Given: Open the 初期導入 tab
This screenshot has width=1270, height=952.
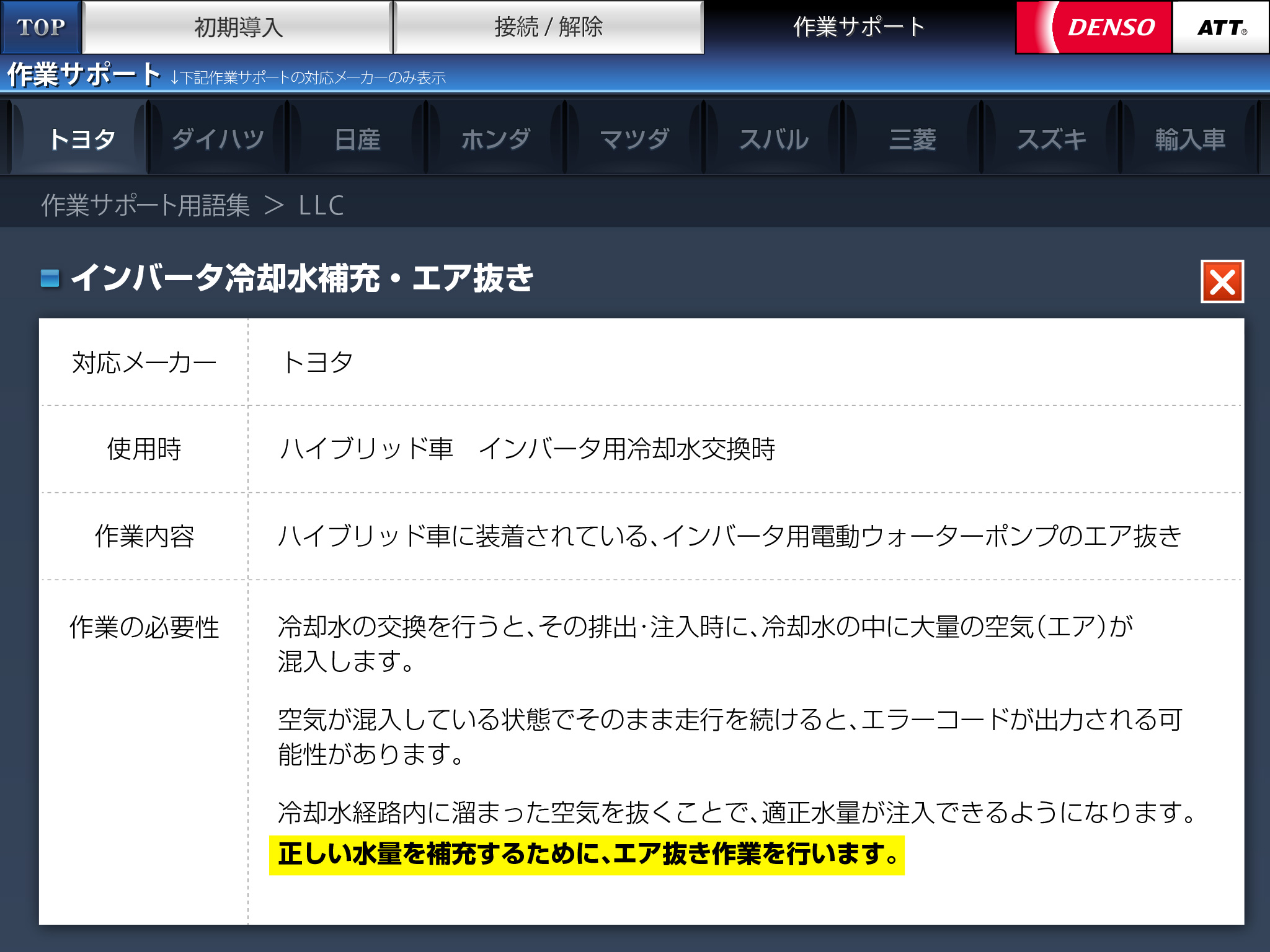Looking at the screenshot, I should [x=238, y=27].
